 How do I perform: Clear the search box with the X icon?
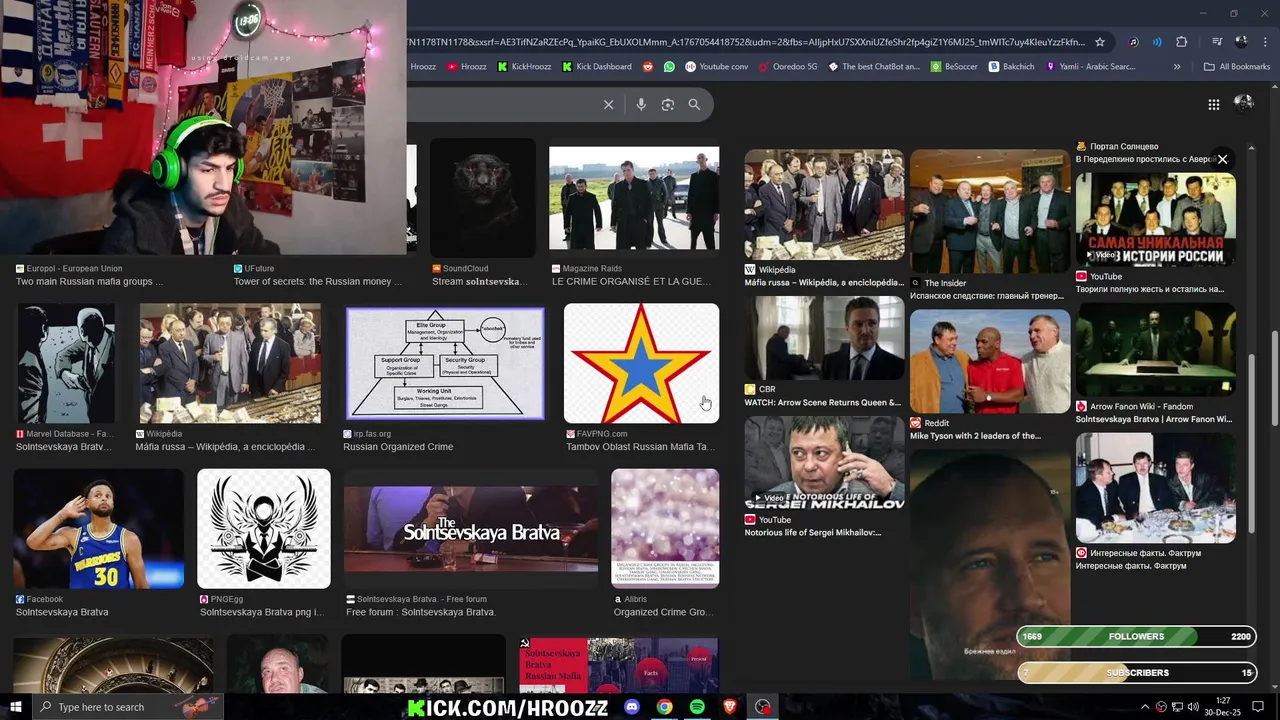click(608, 104)
